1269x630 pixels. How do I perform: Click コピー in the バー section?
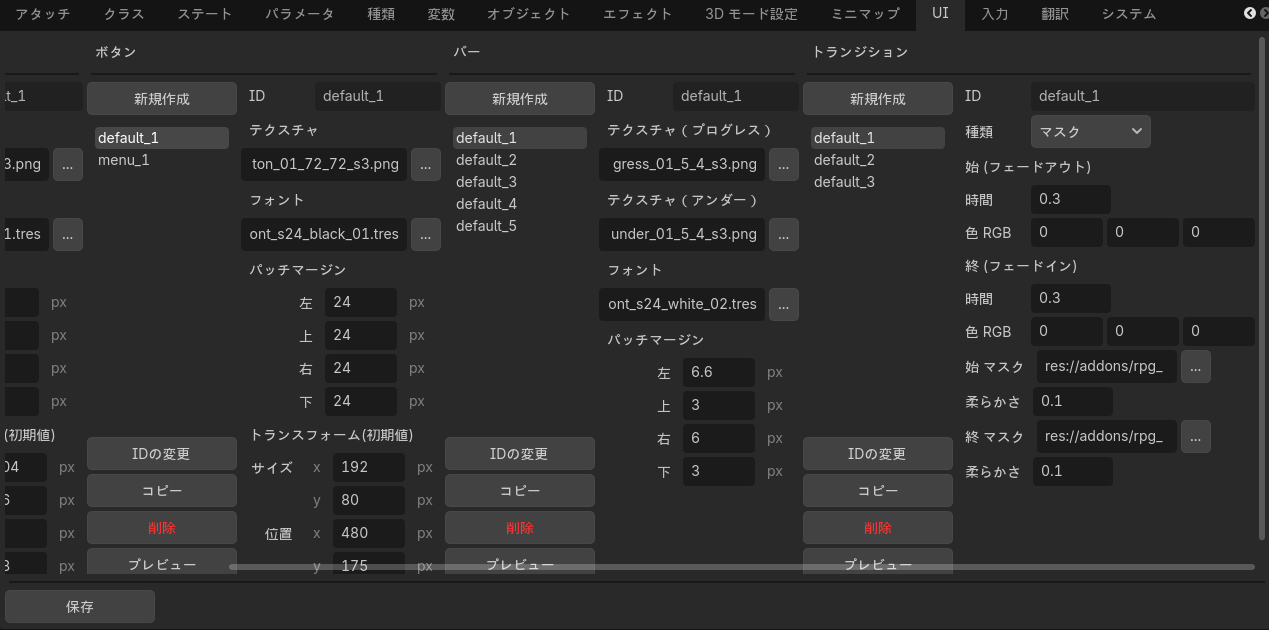(x=520, y=491)
